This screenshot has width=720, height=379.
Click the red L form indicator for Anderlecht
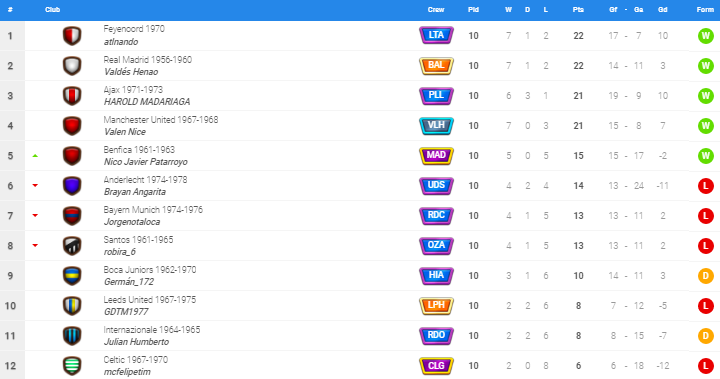pyautogui.click(x=705, y=186)
